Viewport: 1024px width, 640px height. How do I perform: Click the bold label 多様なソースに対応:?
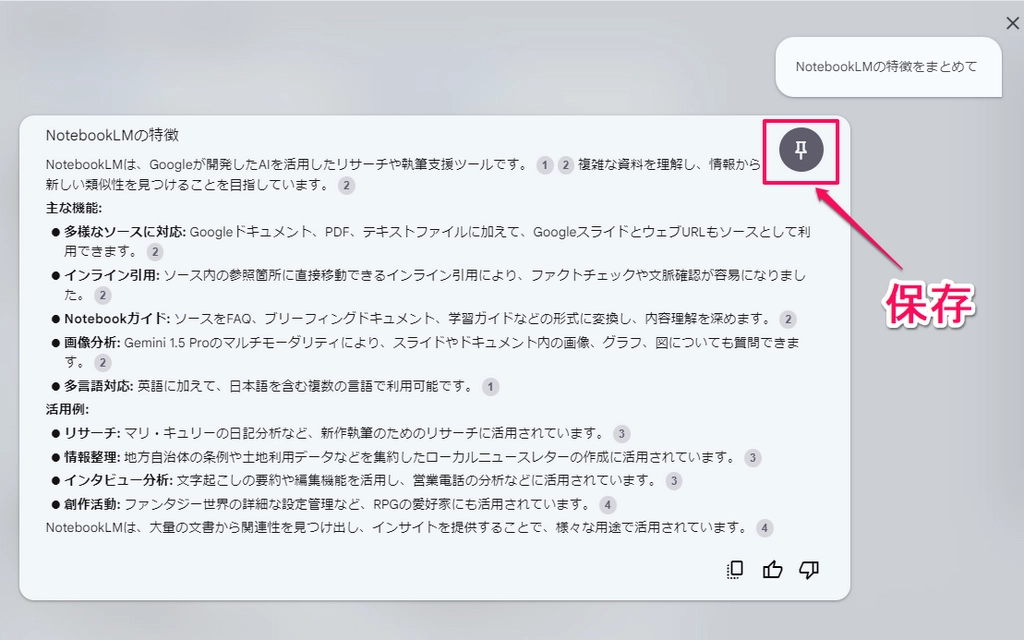(x=125, y=232)
